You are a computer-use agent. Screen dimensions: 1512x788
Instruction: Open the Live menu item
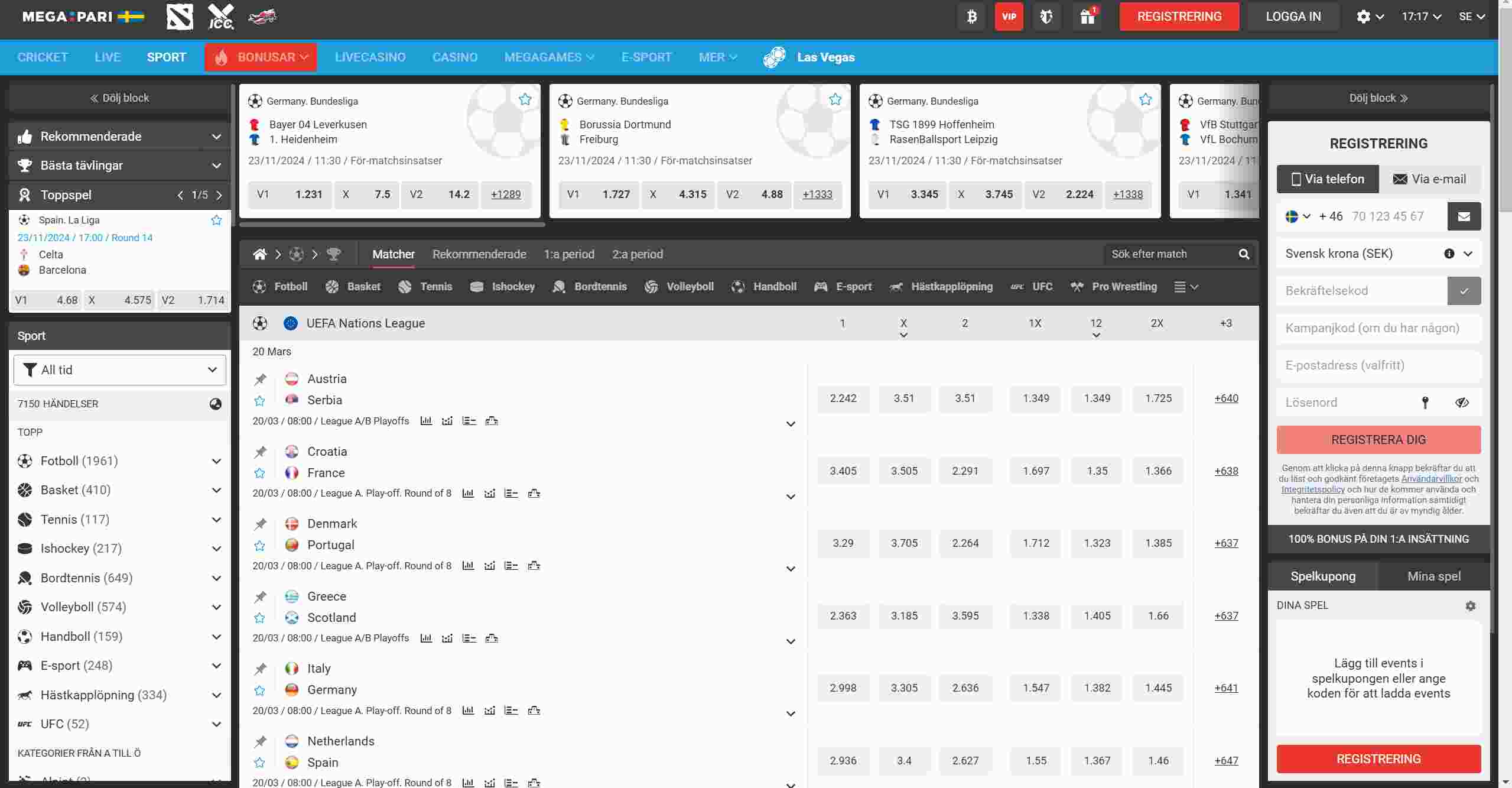[x=108, y=57]
